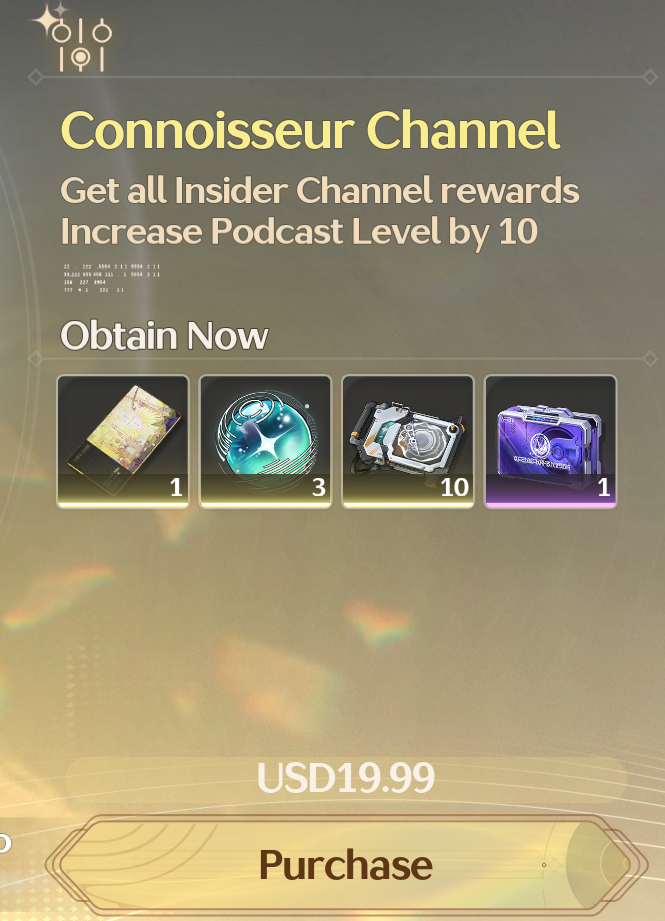The height and width of the screenshot is (921, 665).
Task: Click the diamond ornament right of Obtain Now divider
Action: 650,358
